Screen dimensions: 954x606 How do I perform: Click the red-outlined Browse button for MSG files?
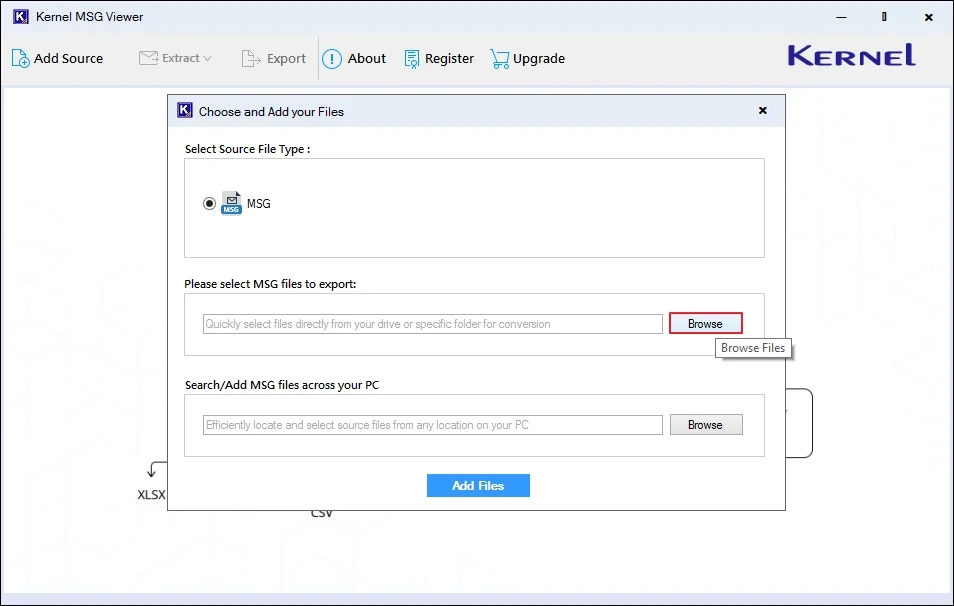click(706, 324)
